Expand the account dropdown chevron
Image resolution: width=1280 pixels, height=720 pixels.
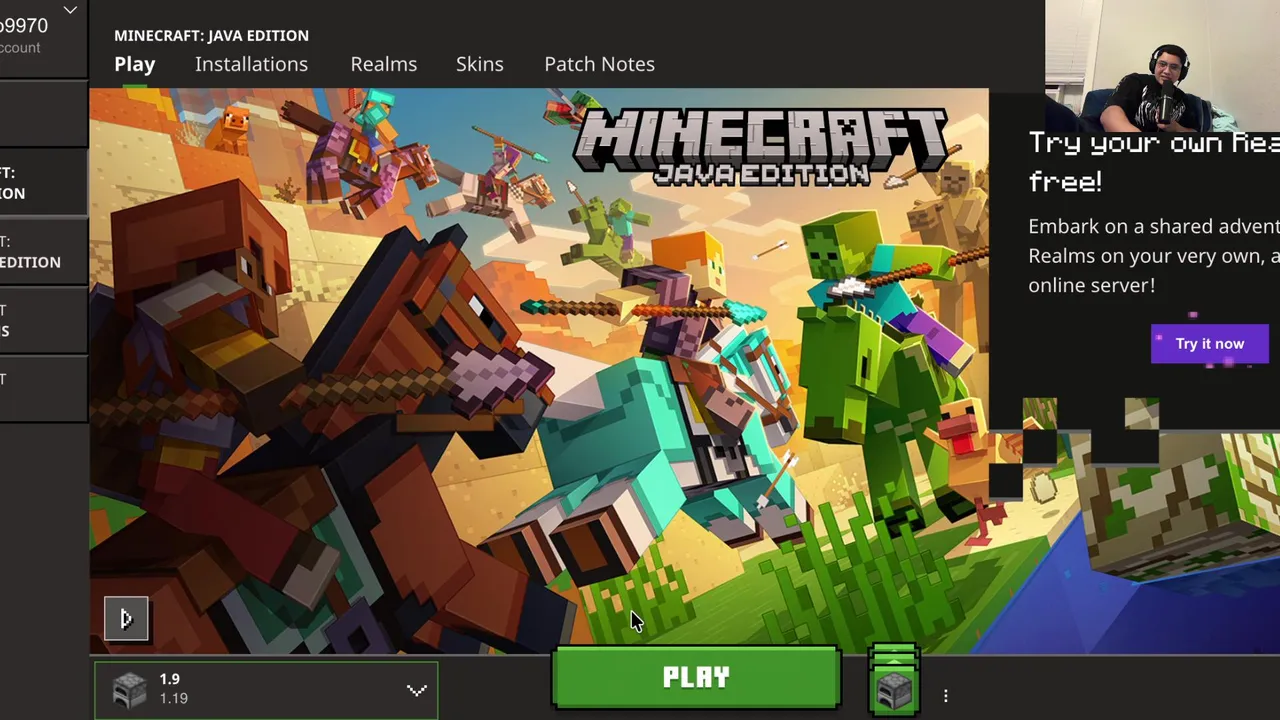(70, 10)
